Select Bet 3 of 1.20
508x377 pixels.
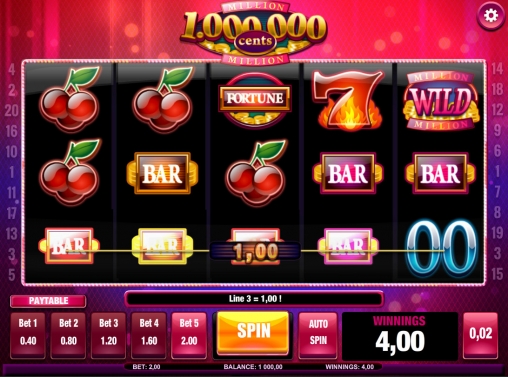109,335
